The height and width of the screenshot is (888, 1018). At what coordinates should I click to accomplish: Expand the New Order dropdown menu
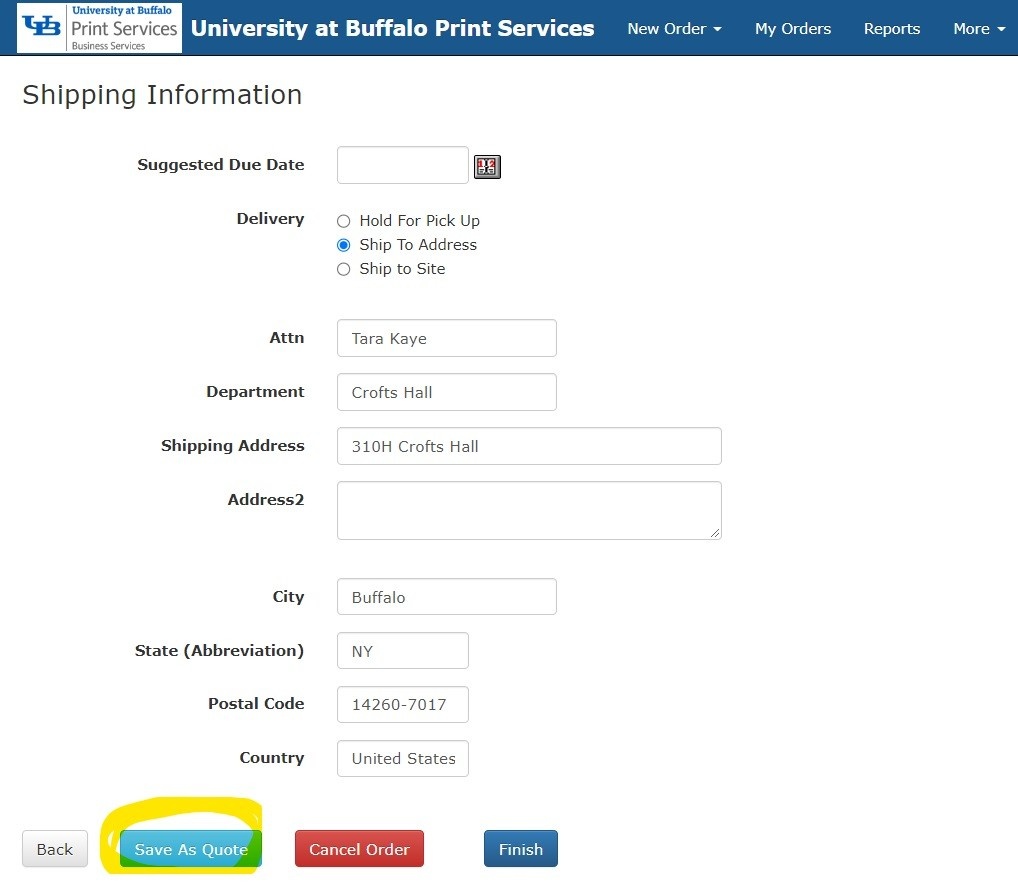(x=674, y=29)
